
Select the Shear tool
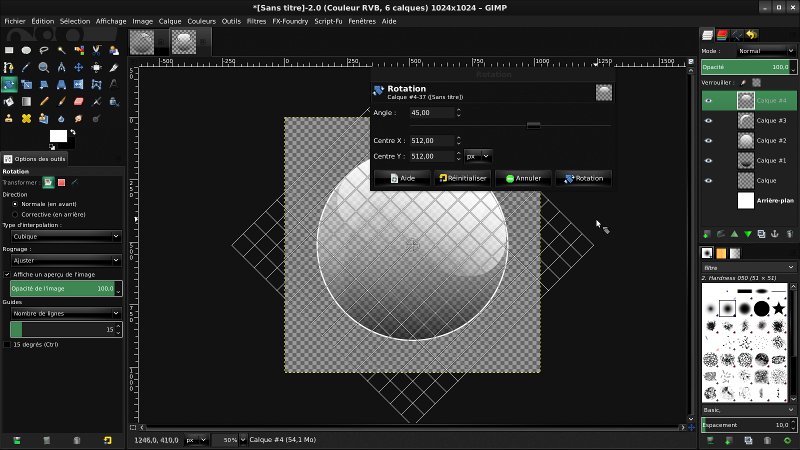pyautogui.click(x=44, y=84)
